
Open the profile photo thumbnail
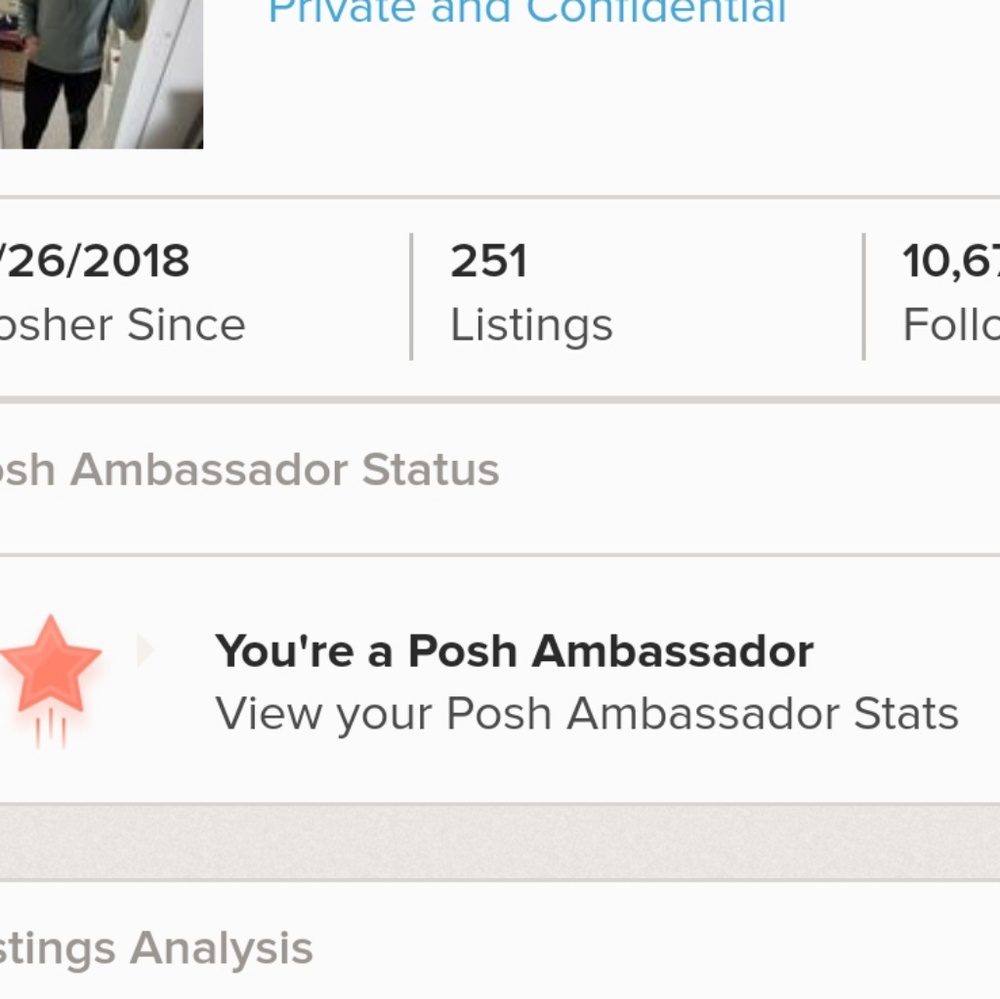coord(100,70)
